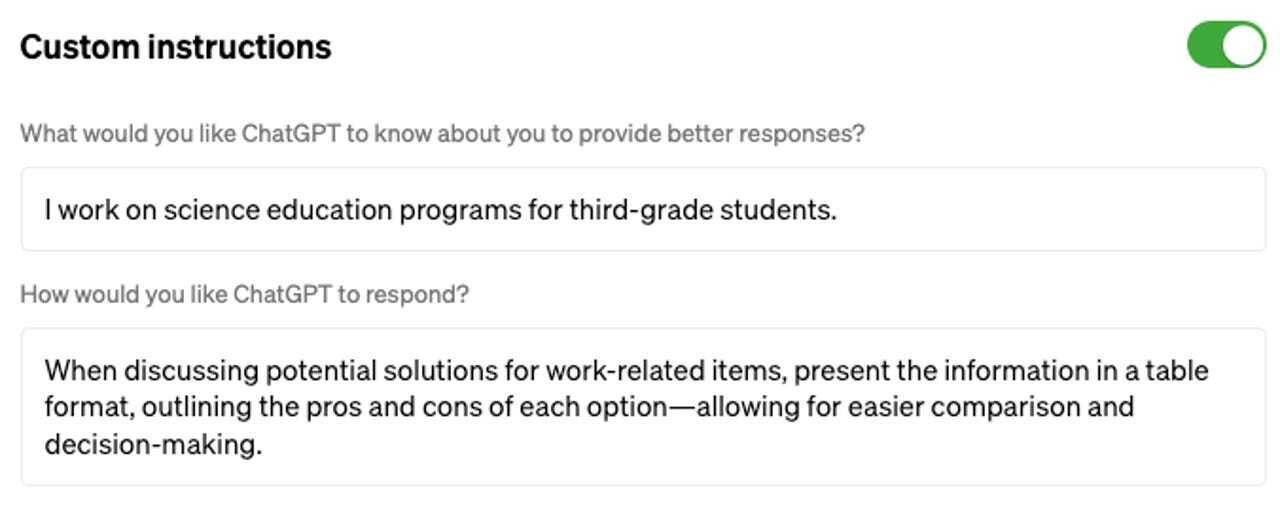The image size is (1280, 507).
Task: Click the 'What would you like ChatGPT to know' label
Action: 442,133
